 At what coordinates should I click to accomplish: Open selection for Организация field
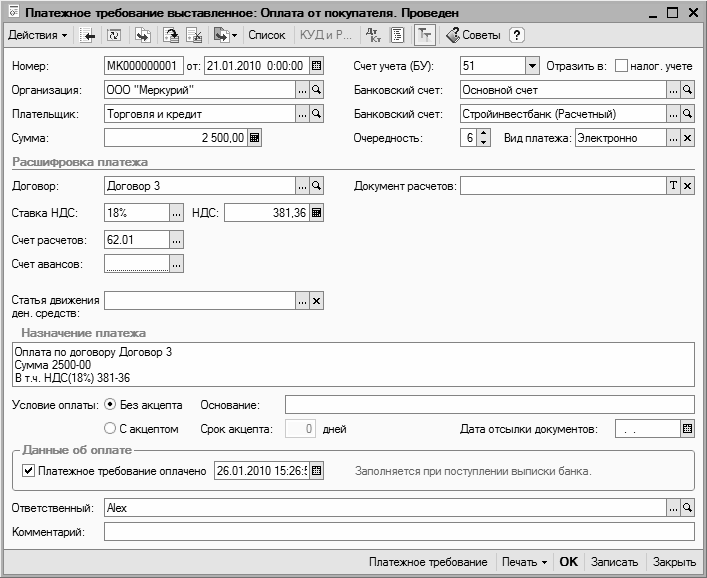pyautogui.click(x=302, y=90)
